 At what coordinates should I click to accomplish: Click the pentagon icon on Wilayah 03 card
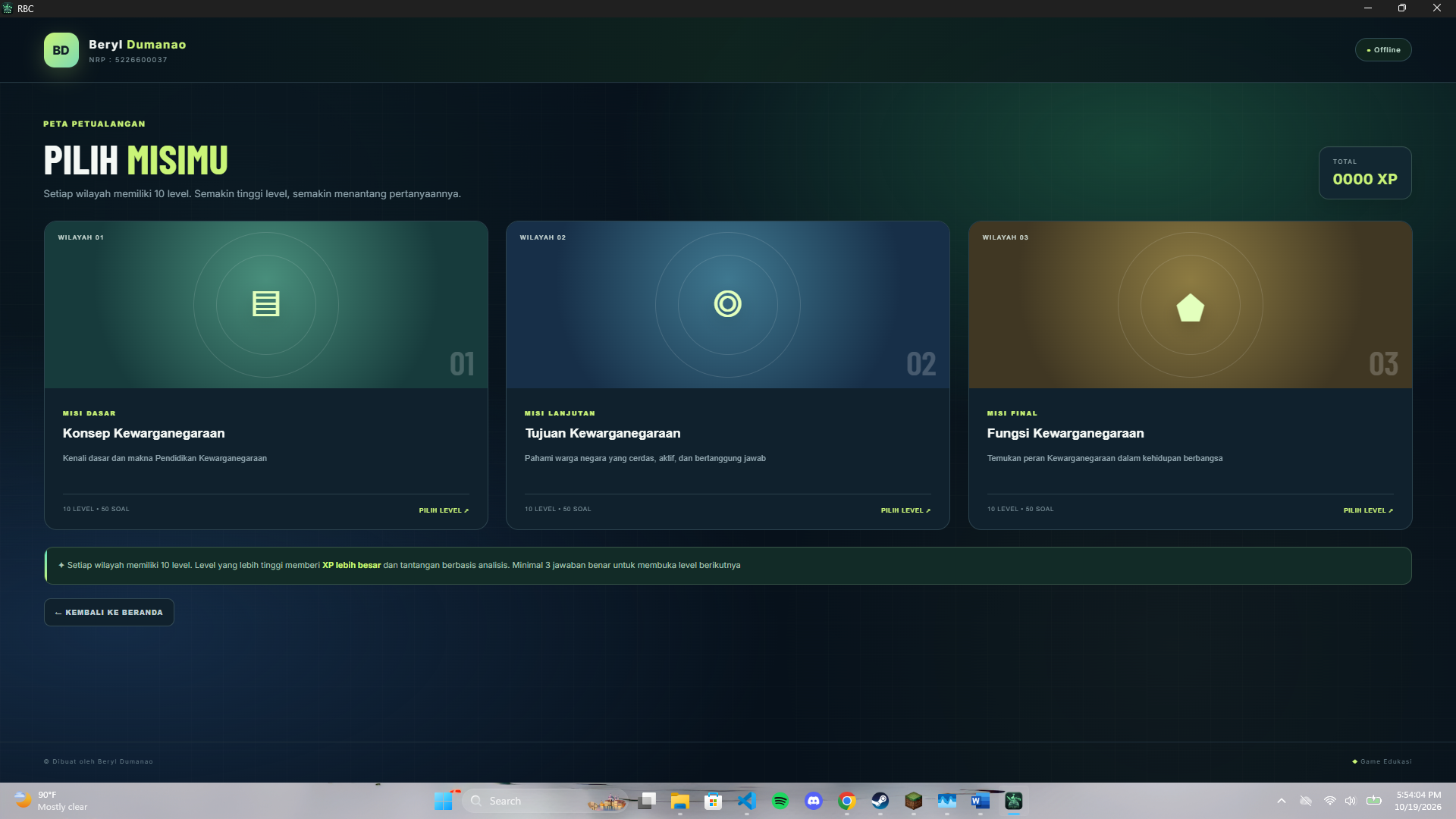pyautogui.click(x=1190, y=307)
